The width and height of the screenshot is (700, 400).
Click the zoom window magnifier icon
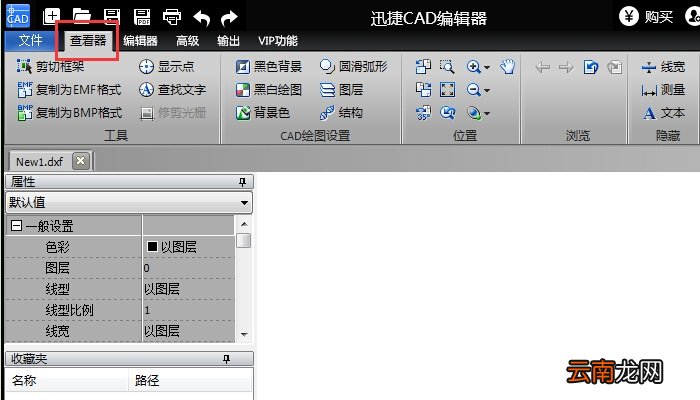[447, 67]
